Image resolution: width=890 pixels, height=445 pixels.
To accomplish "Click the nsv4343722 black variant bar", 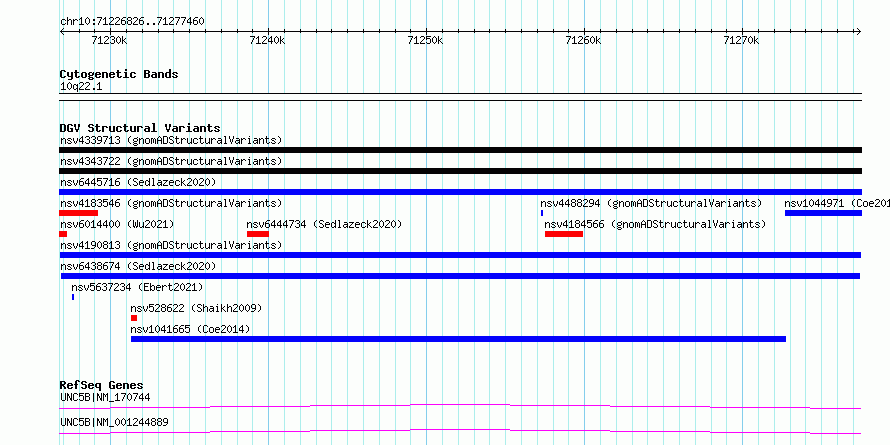I will tap(460, 171).
